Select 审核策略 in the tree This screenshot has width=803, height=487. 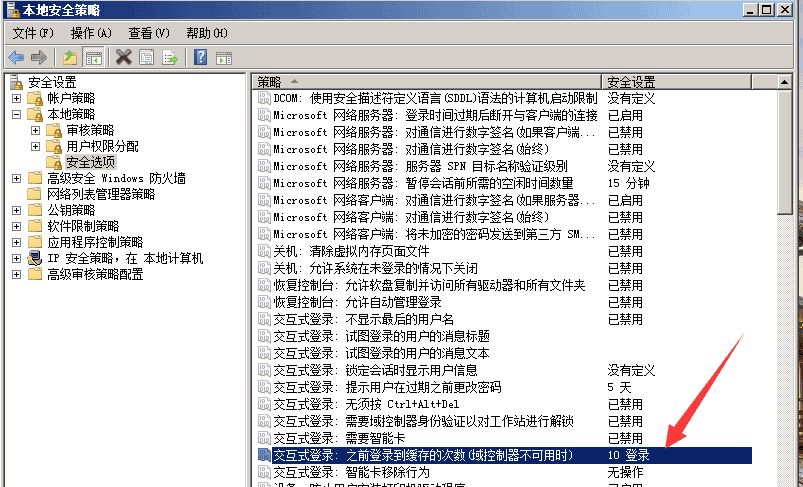[90, 130]
